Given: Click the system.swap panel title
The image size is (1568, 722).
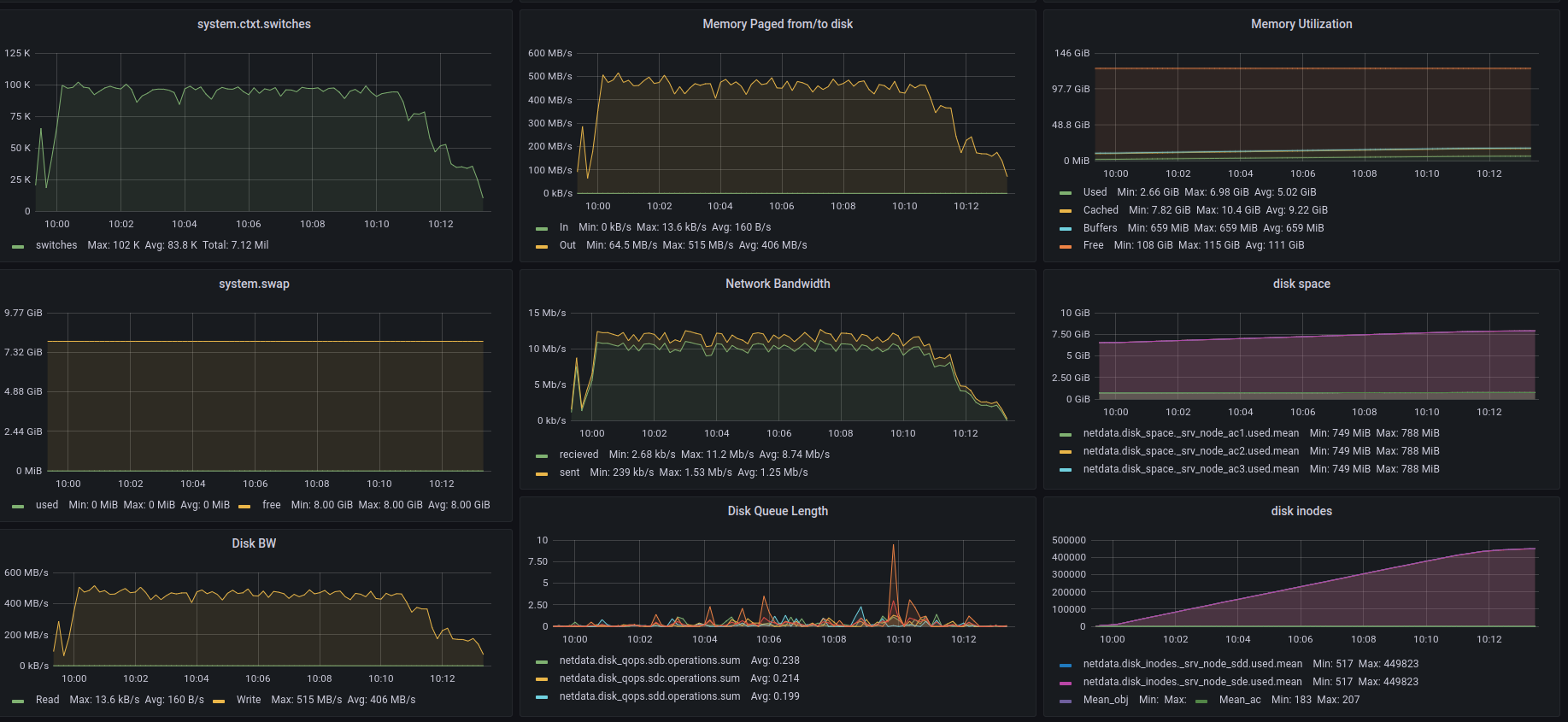Looking at the screenshot, I should [254, 284].
